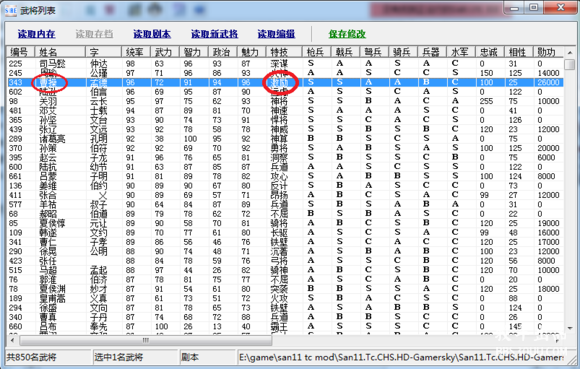Screen dimensions: 580x369
Task: Click 读取剧本 link
Action: click(x=152, y=34)
